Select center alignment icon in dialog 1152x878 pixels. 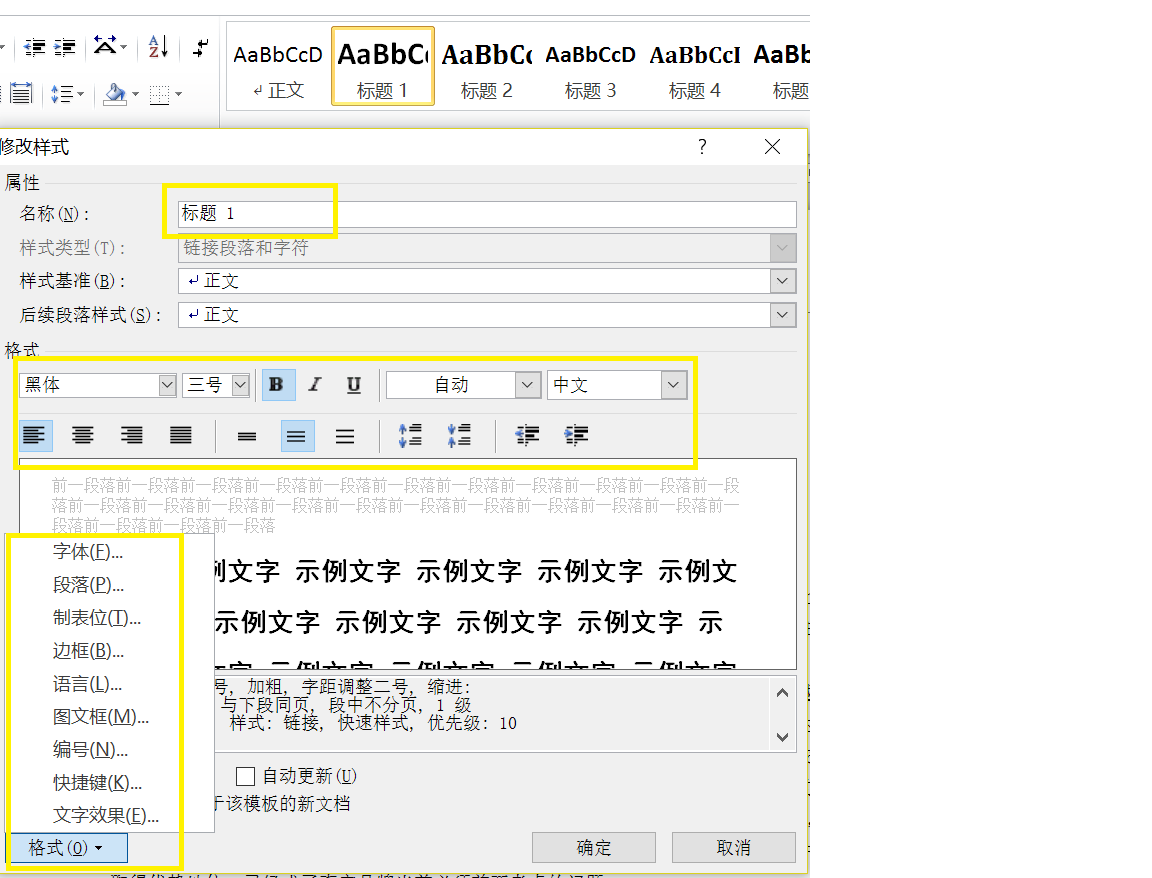pos(82,436)
